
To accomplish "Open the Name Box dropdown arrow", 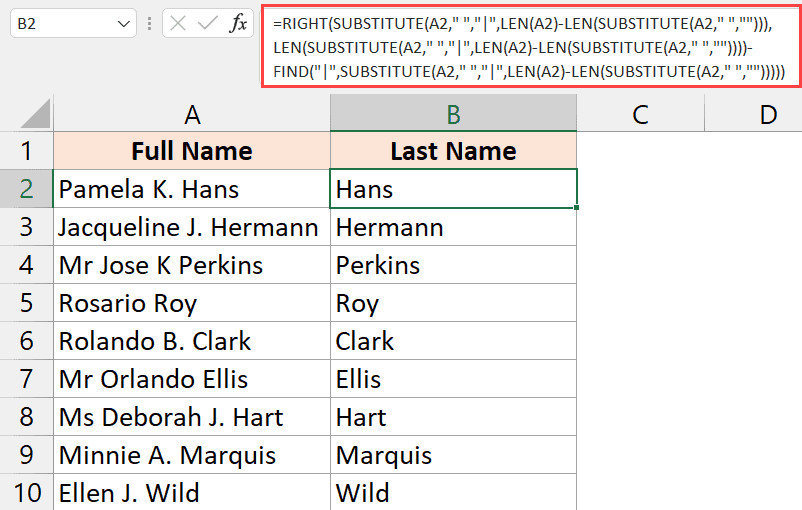I will (124, 24).
